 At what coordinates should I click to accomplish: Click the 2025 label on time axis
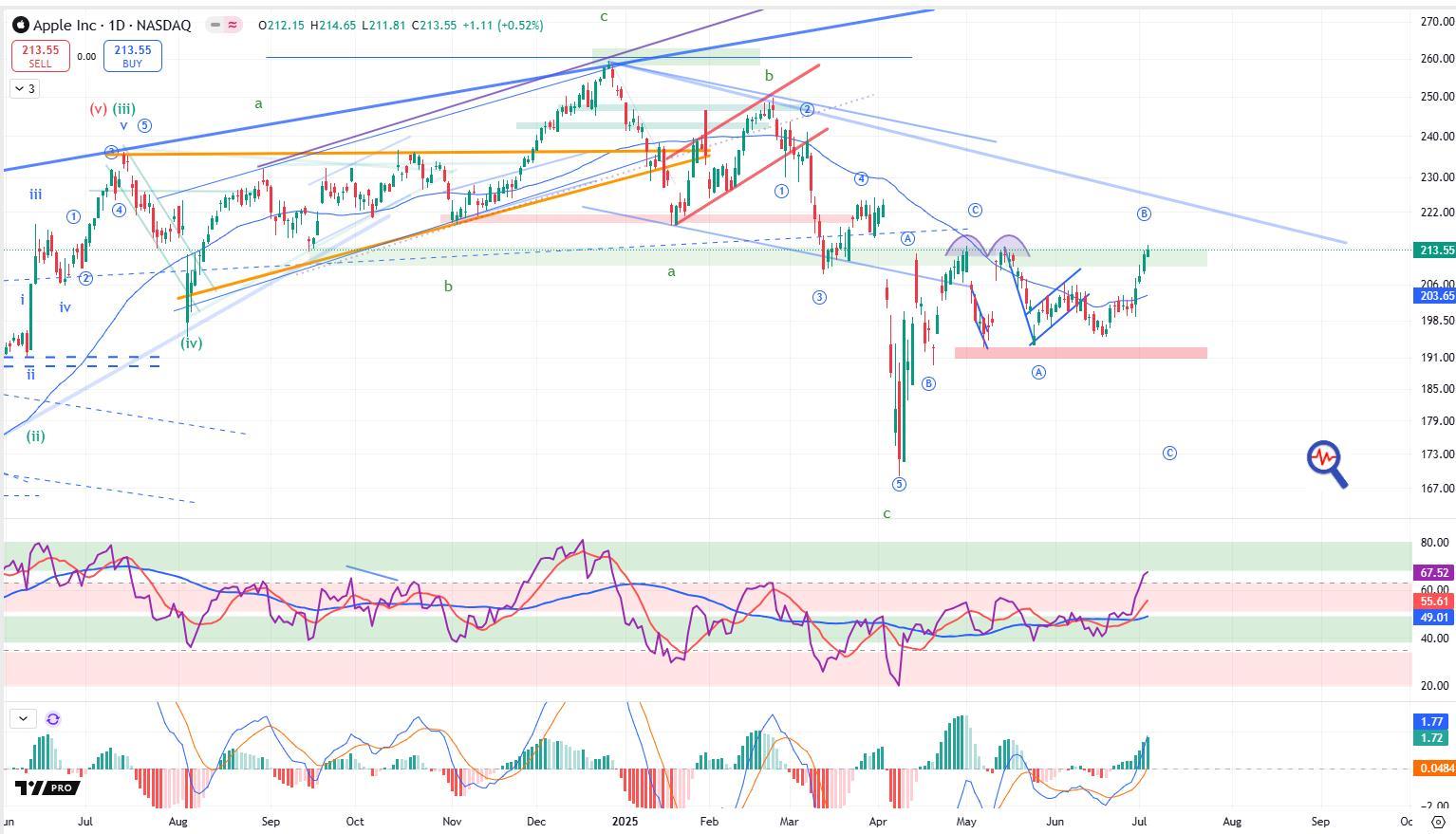tap(625, 821)
